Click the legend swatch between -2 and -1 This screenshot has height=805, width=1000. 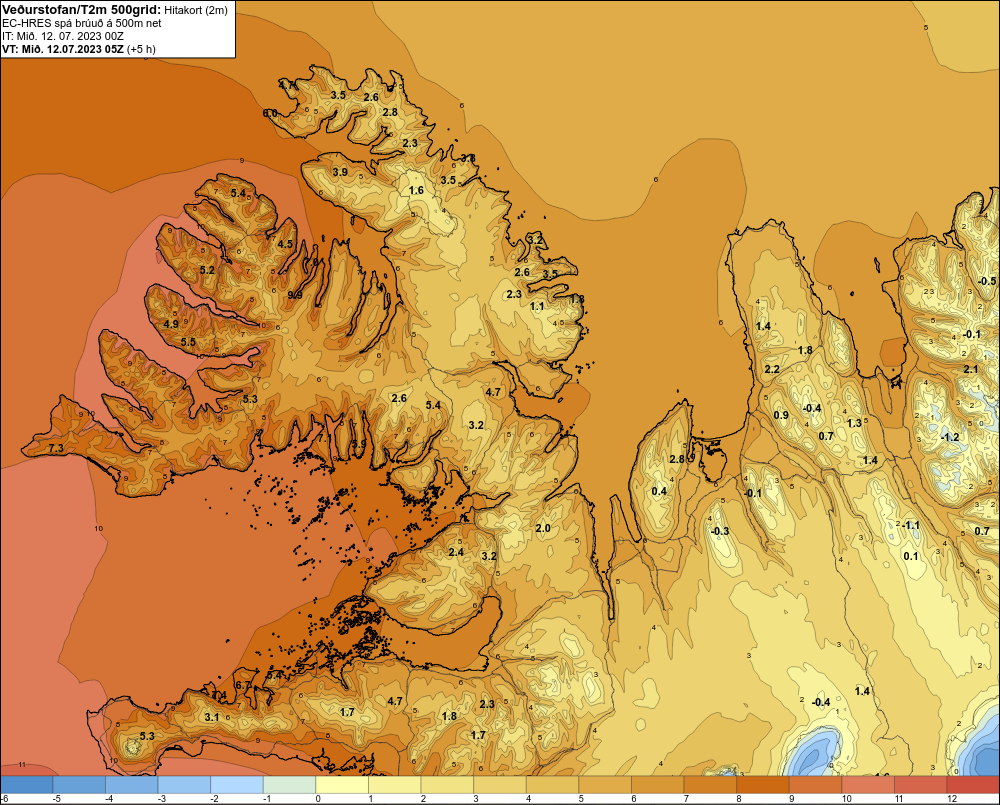click(x=237, y=785)
